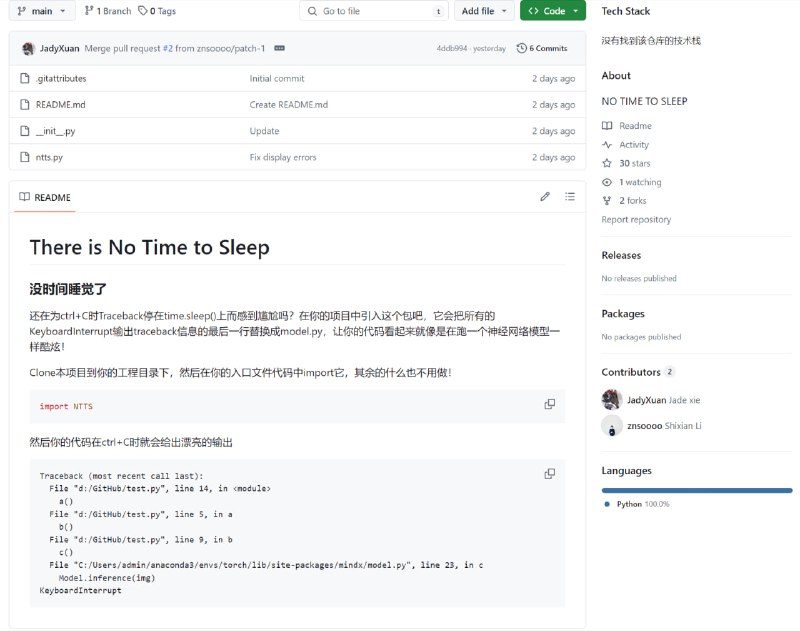
Task: Open the ntts.py file
Action: [x=49, y=157]
